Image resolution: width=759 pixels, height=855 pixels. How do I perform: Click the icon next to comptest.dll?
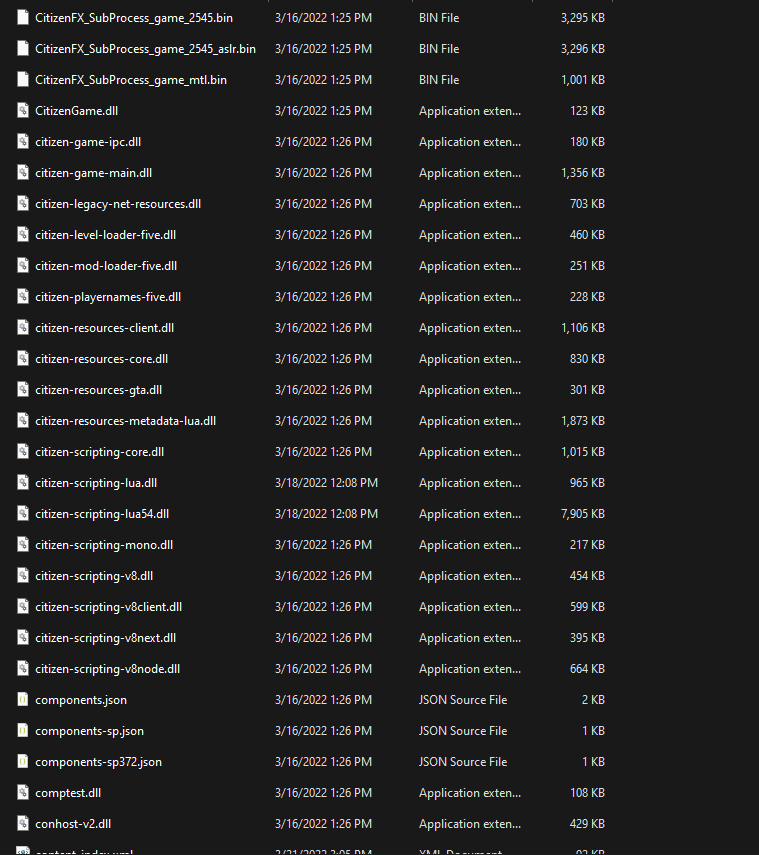(x=23, y=793)
